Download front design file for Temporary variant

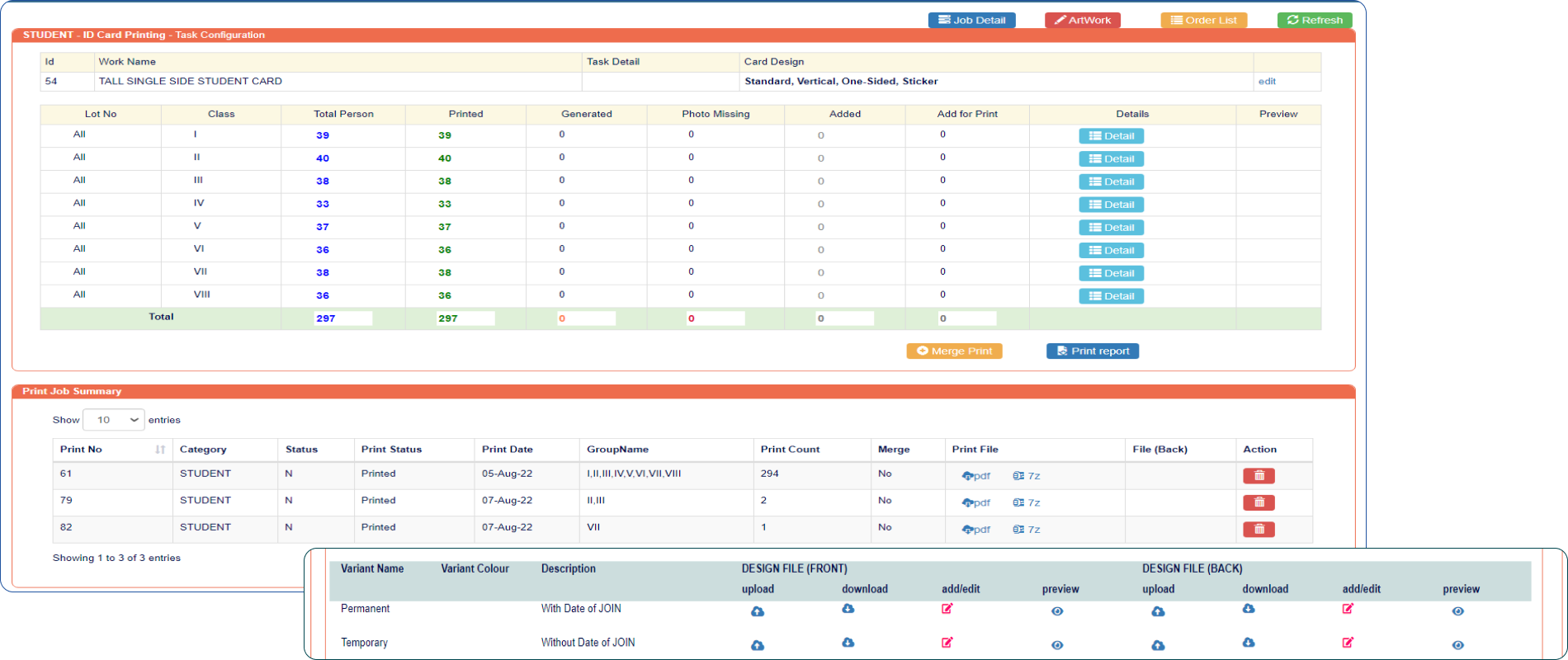(x=848, y=643)
